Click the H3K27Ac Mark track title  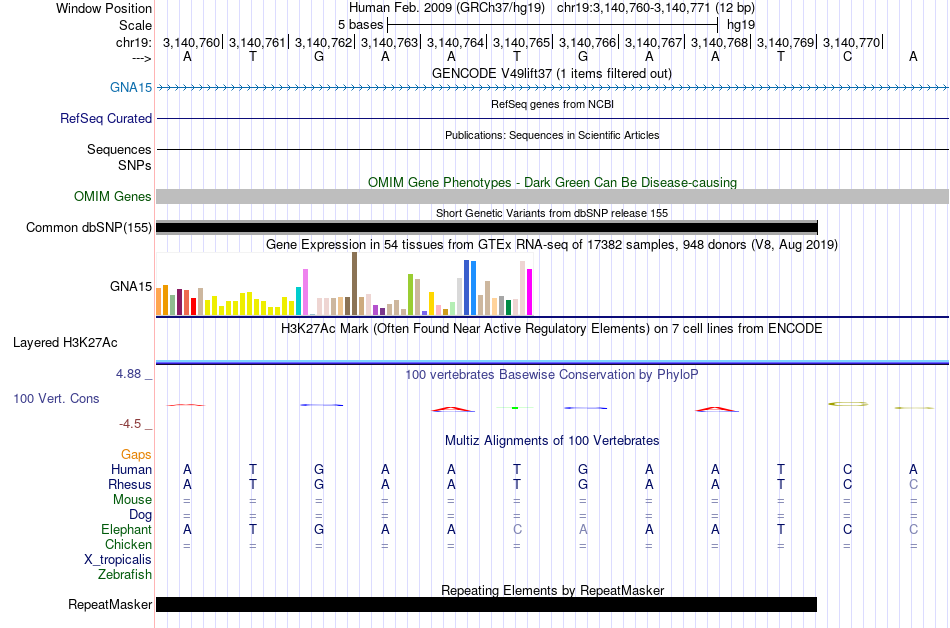pos(551,328)
